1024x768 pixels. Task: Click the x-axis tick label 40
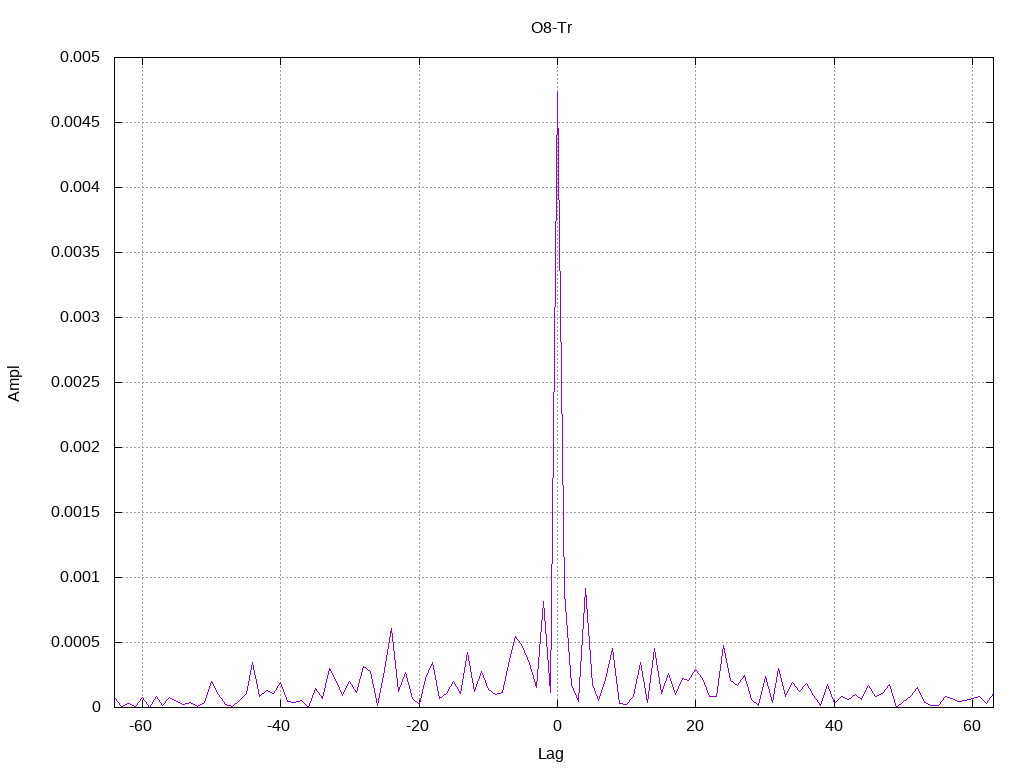tap(833, 726)
